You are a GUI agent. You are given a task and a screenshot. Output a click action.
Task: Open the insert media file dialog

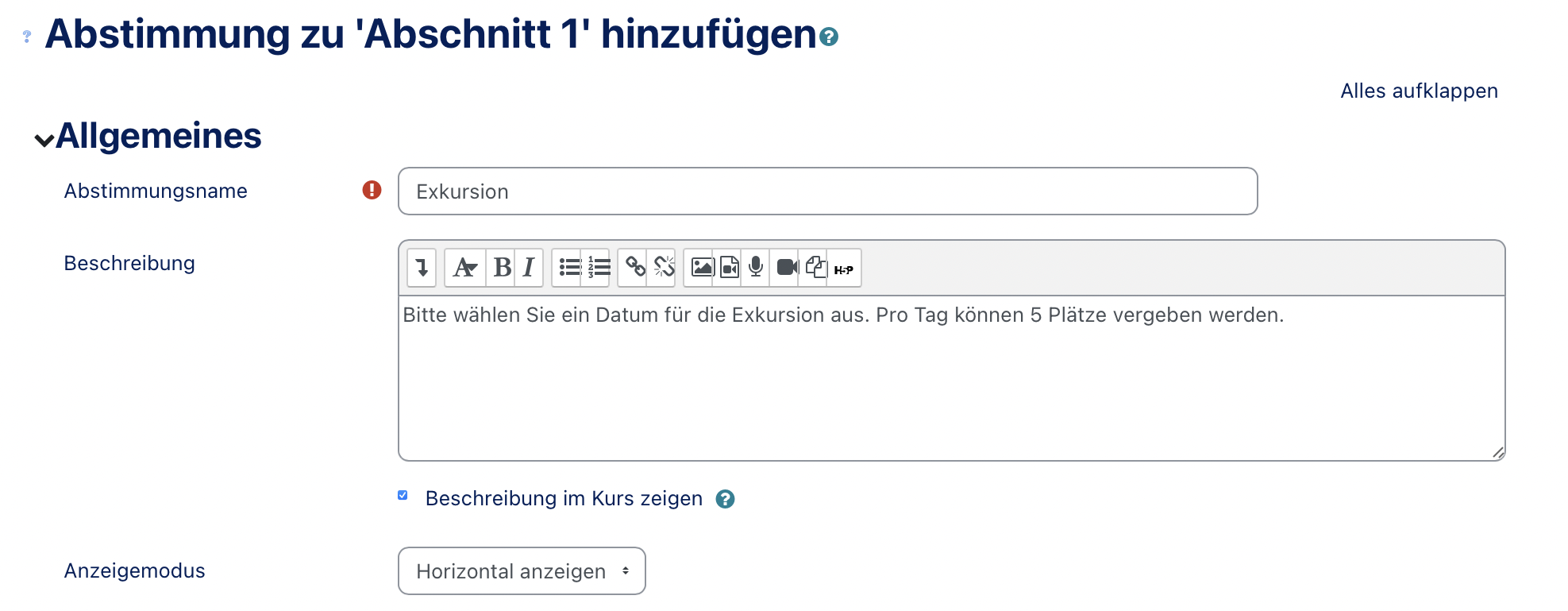pyautogui.click(x=729, y=268)
